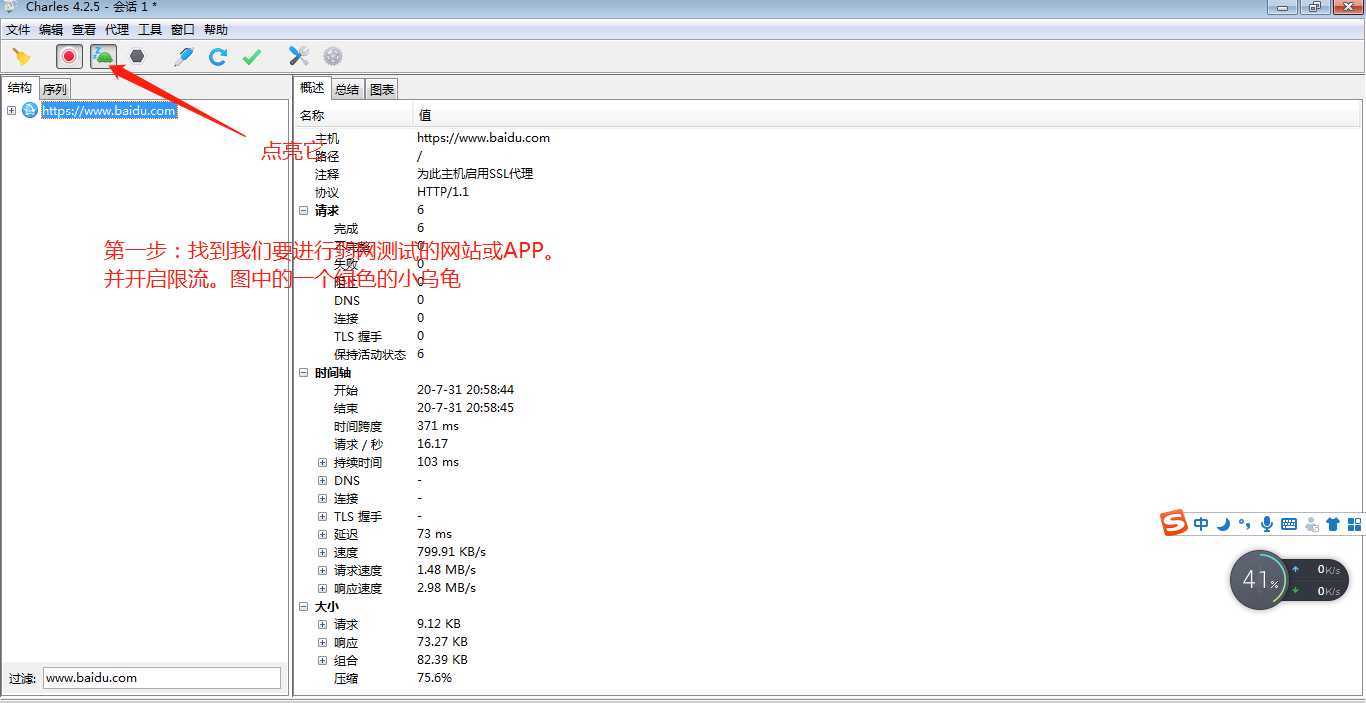Viewport: 1366px width, 703px height.
Task: Select the Compose pen tool
Action: [x=183, y=57]
